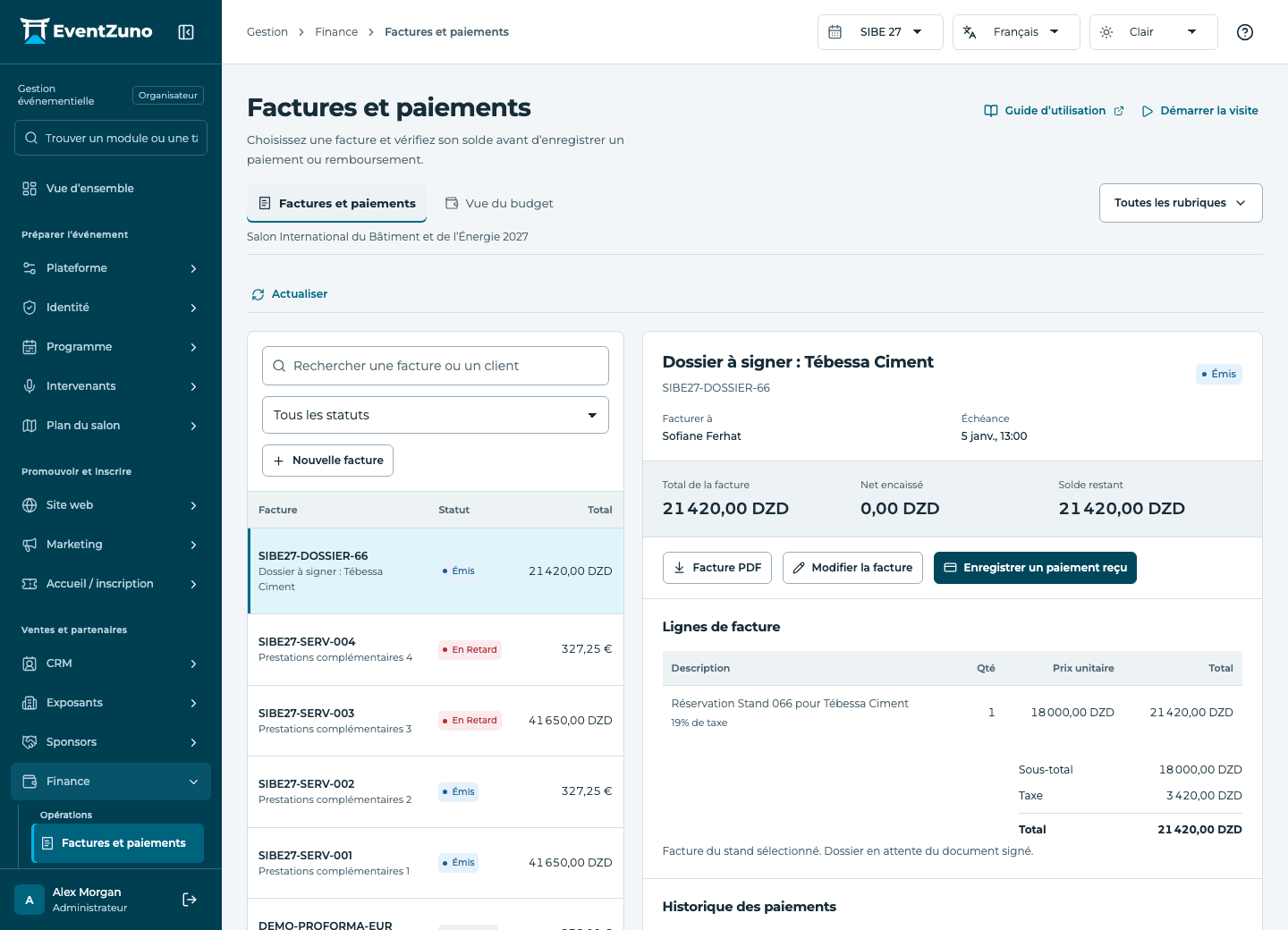Viewport: 1288px width, 930px height.
Task: Collapse the Finance section chevron
Action: click(x=193, y=782)
